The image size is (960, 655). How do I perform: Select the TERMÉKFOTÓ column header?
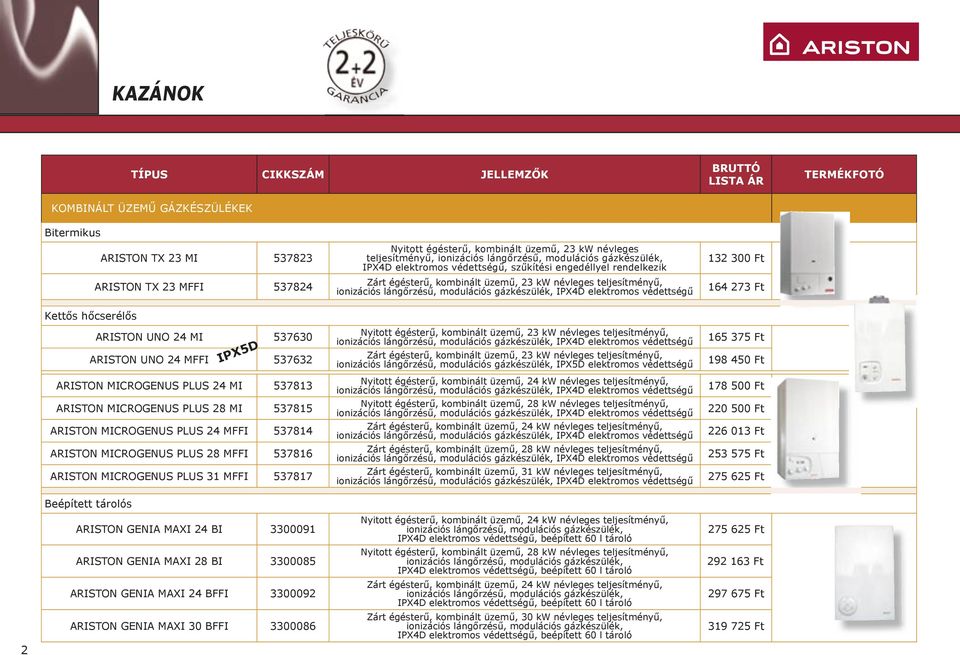(x=844, y=174)
